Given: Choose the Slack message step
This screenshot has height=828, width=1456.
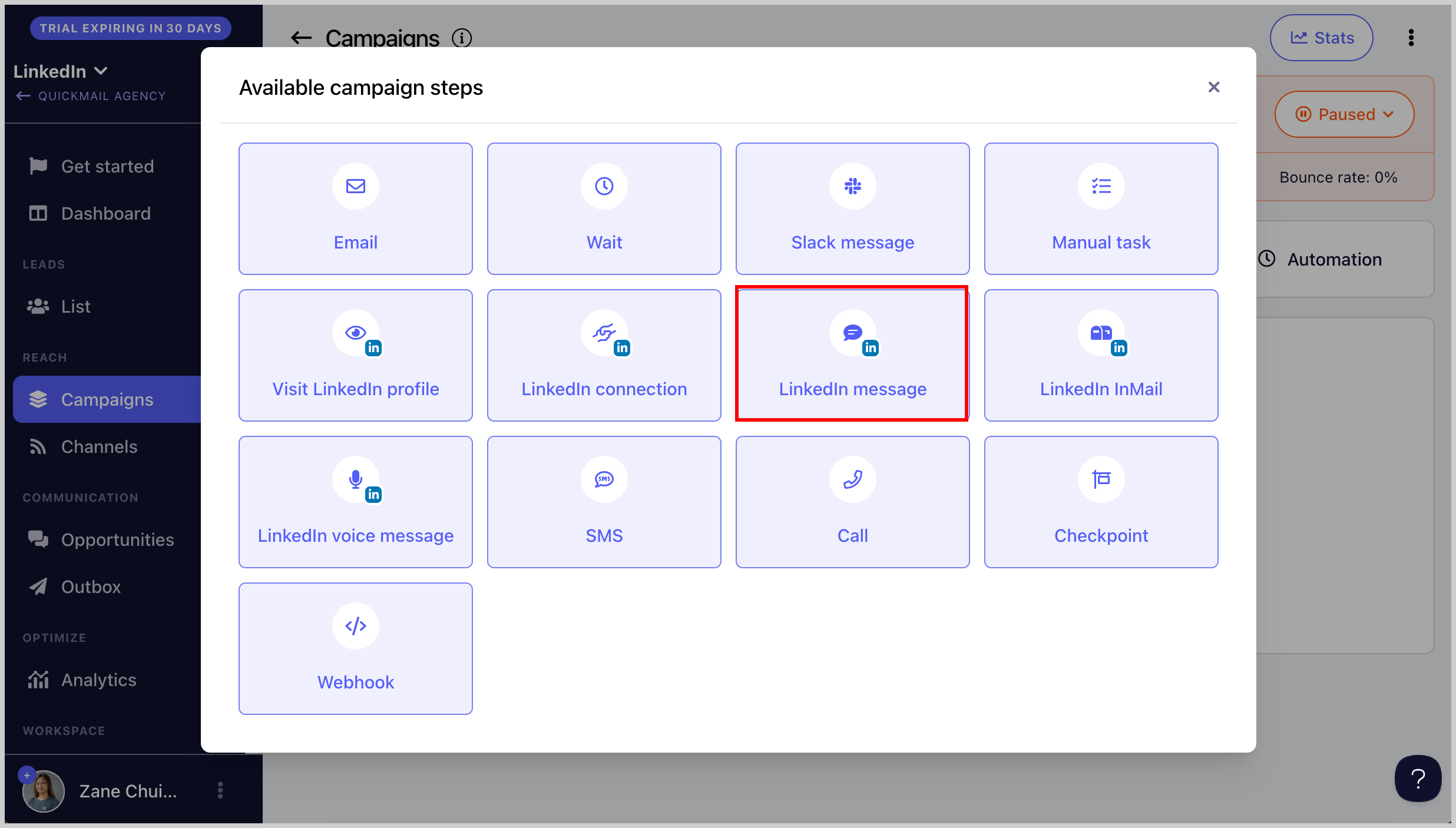Looking at the screenshot, I should pos(853,208).
